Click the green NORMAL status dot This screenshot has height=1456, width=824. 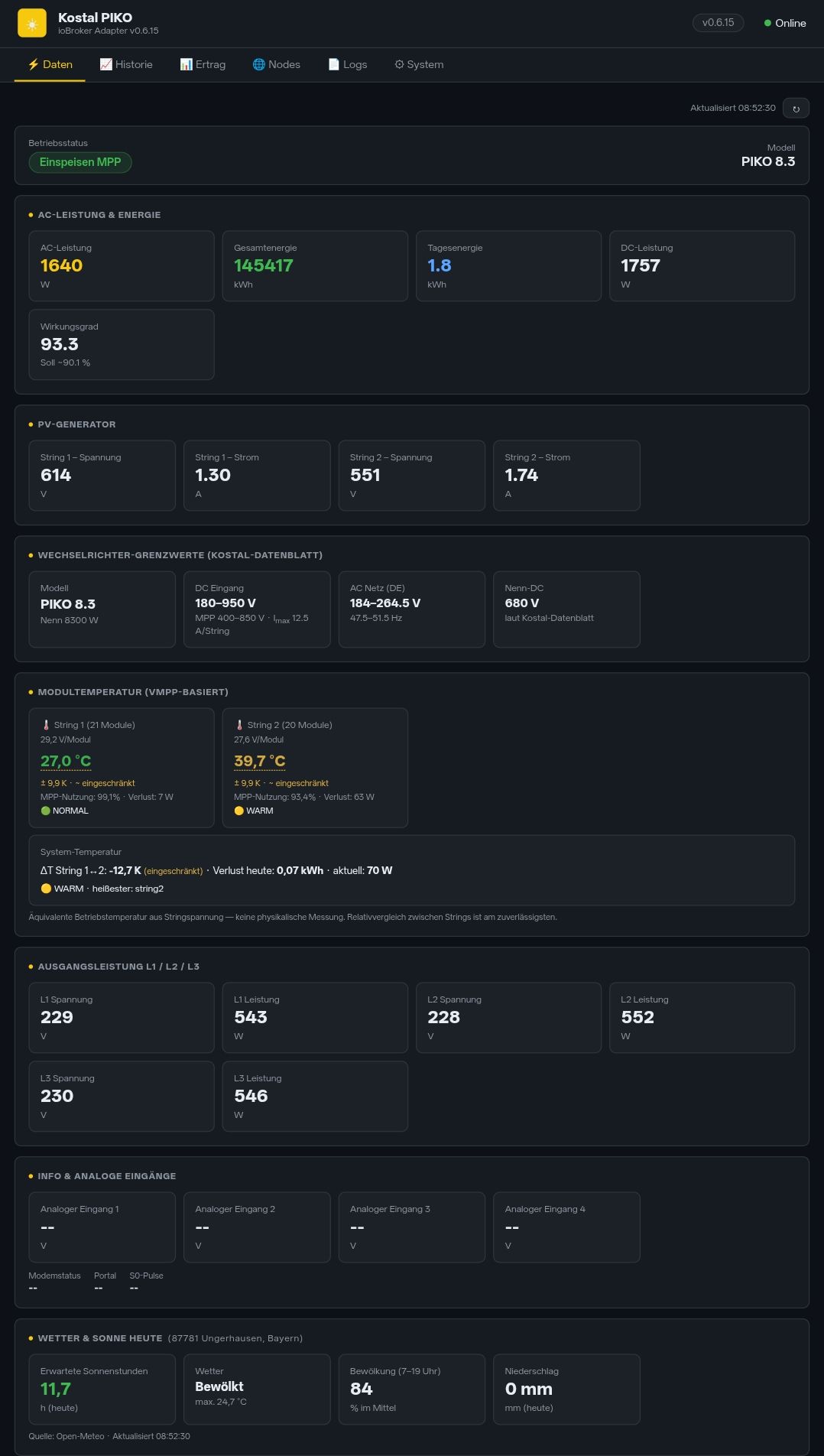(45, 811)
